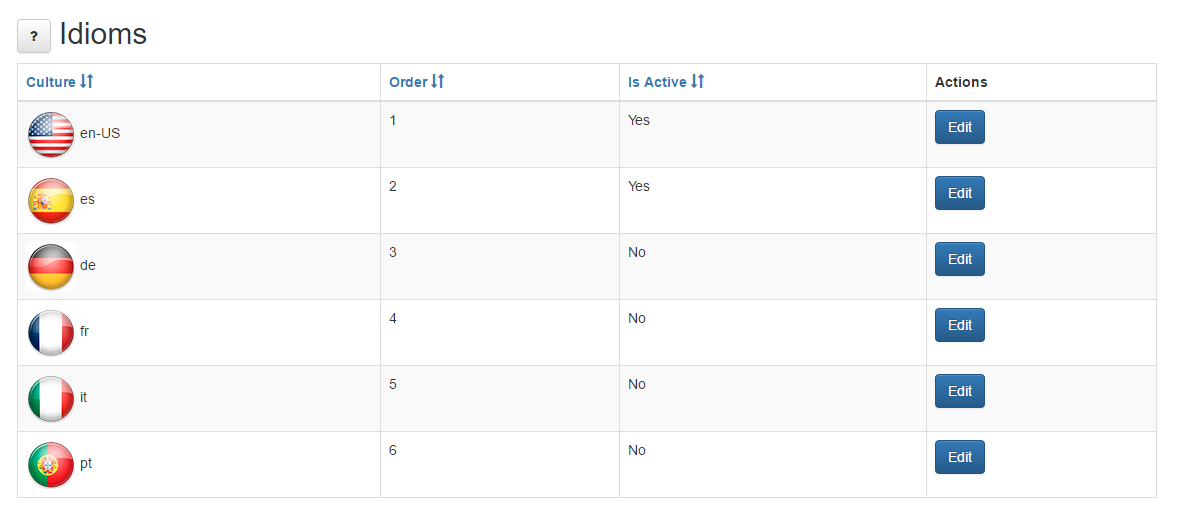Click the France flag icon
The width and height of the screenshot is (1177, 519).
click(x=51, y=333)
